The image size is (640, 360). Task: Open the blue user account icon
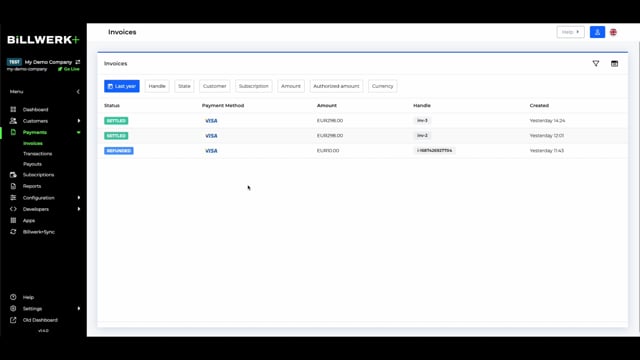(597, 32)
